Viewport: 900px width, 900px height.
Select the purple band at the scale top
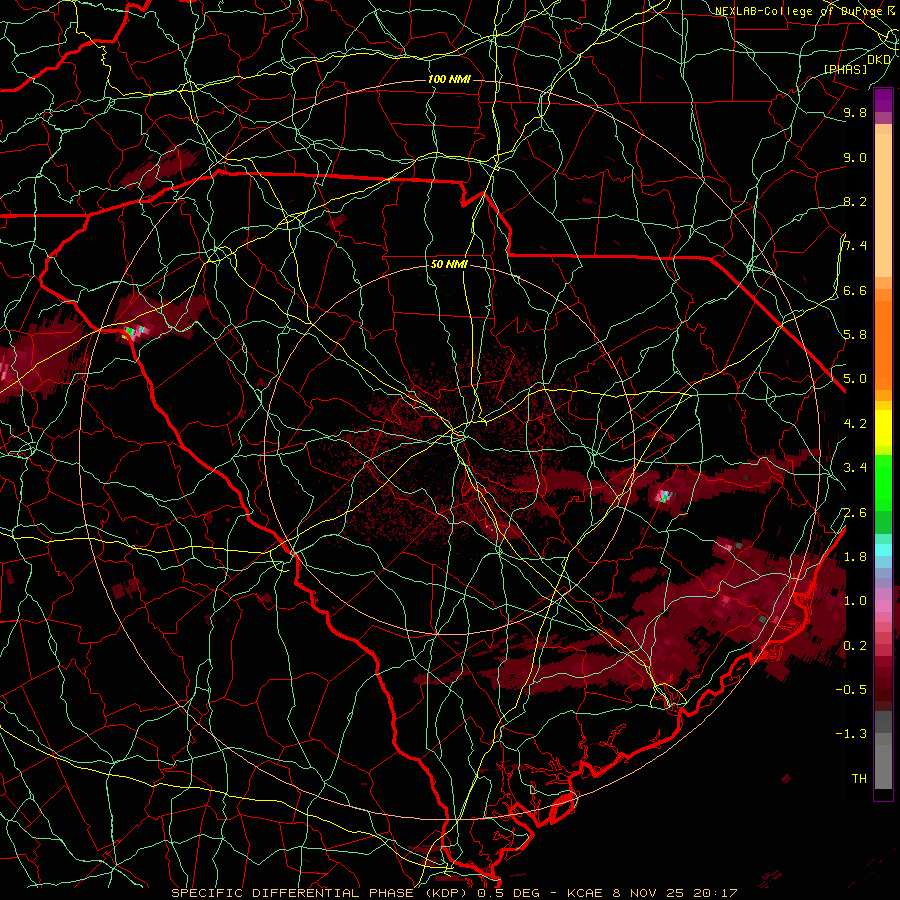(x=883, y=100)
